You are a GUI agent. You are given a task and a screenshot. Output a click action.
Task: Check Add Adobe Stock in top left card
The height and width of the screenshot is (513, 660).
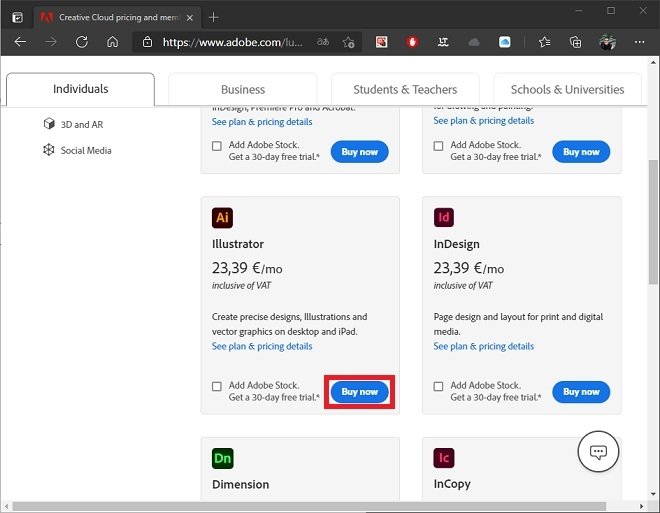[x=217, y=146]
